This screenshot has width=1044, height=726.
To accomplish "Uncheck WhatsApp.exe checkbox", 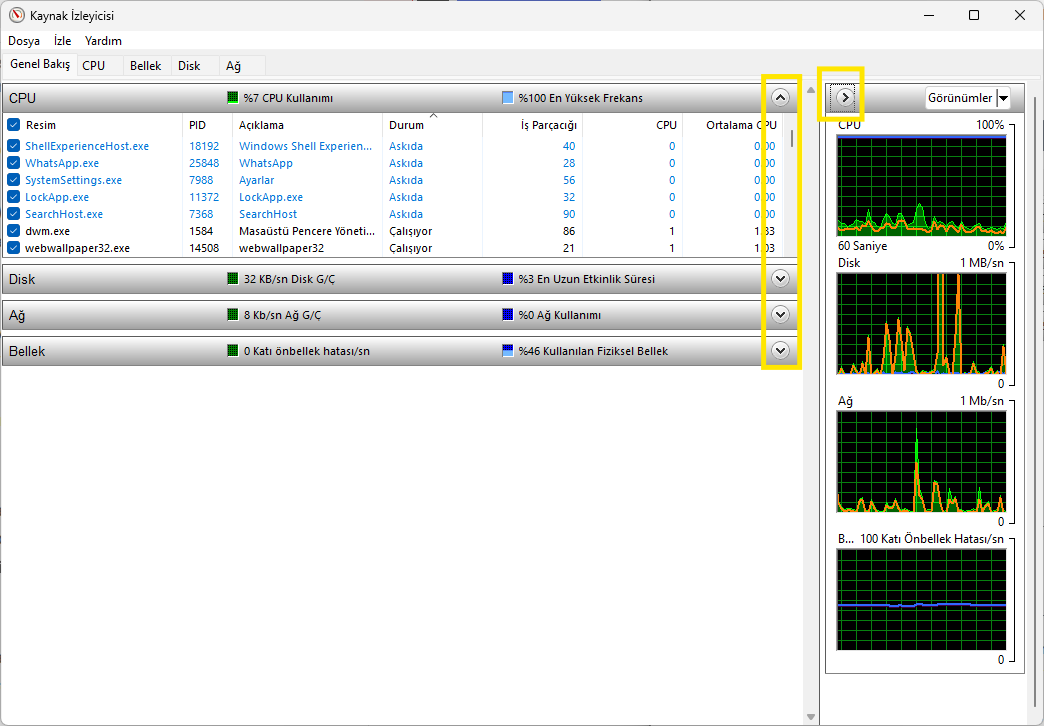I will coord(13,163).
